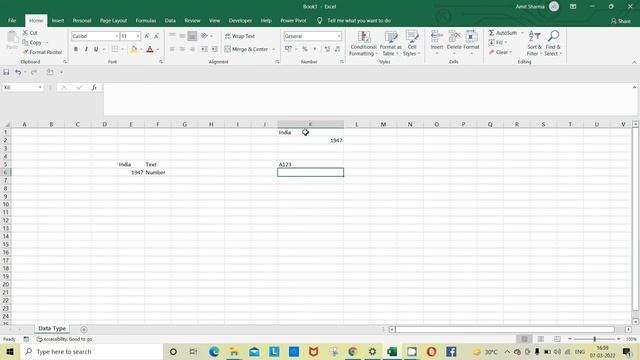Click Undo in Quick Access Toolbar
Viewport: 640px width, 360px height.
(x=18, y=72)
